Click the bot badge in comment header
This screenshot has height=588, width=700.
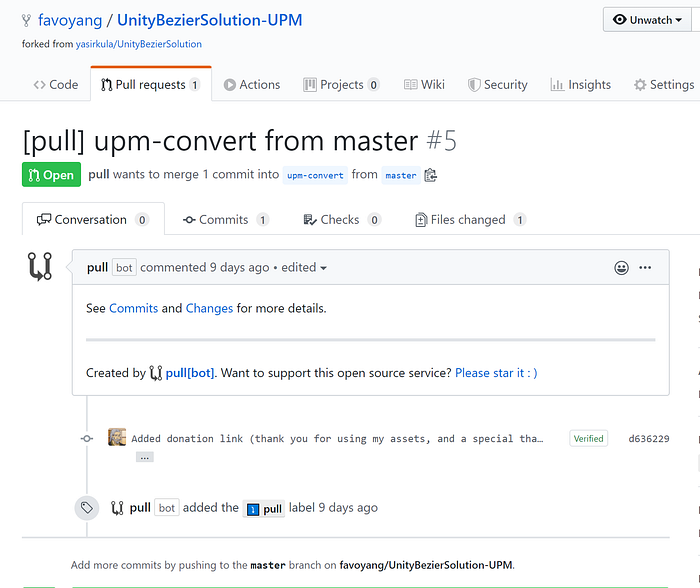point(124,267)
